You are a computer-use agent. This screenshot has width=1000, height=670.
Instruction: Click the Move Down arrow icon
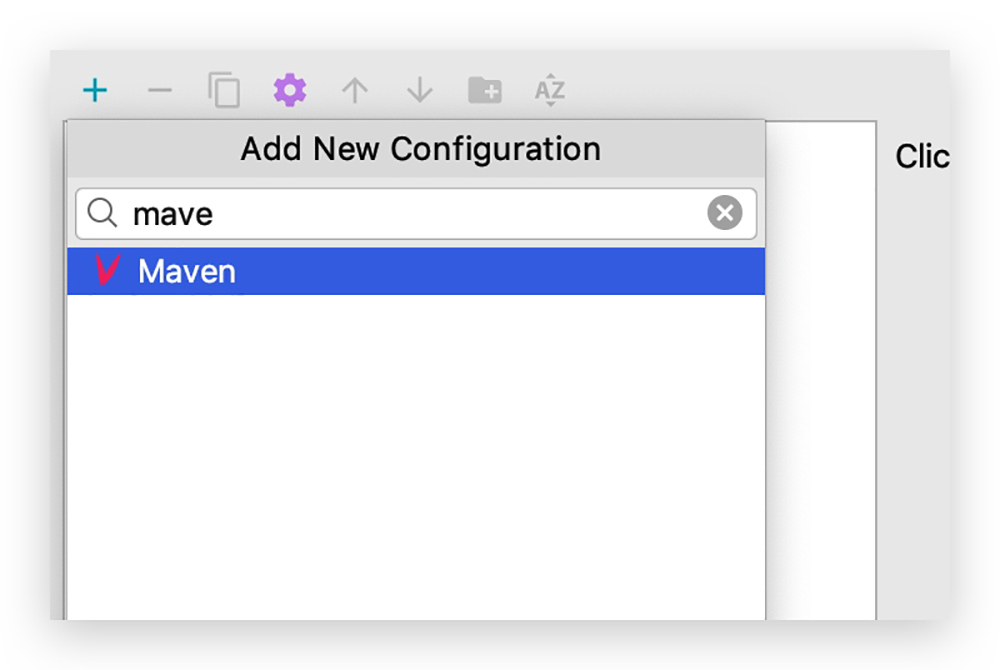pos(420,91)
